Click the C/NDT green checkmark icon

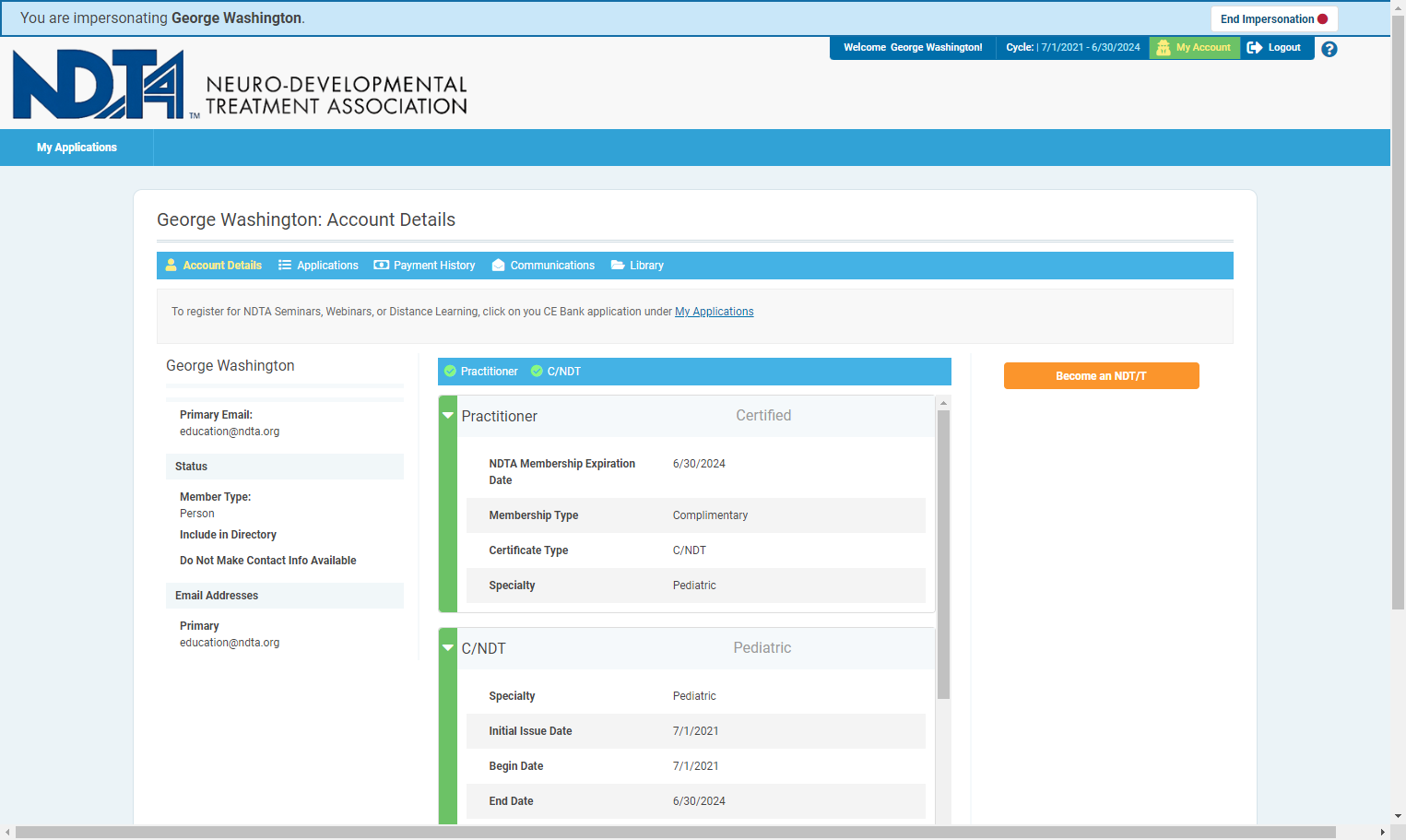click(537, 371)
